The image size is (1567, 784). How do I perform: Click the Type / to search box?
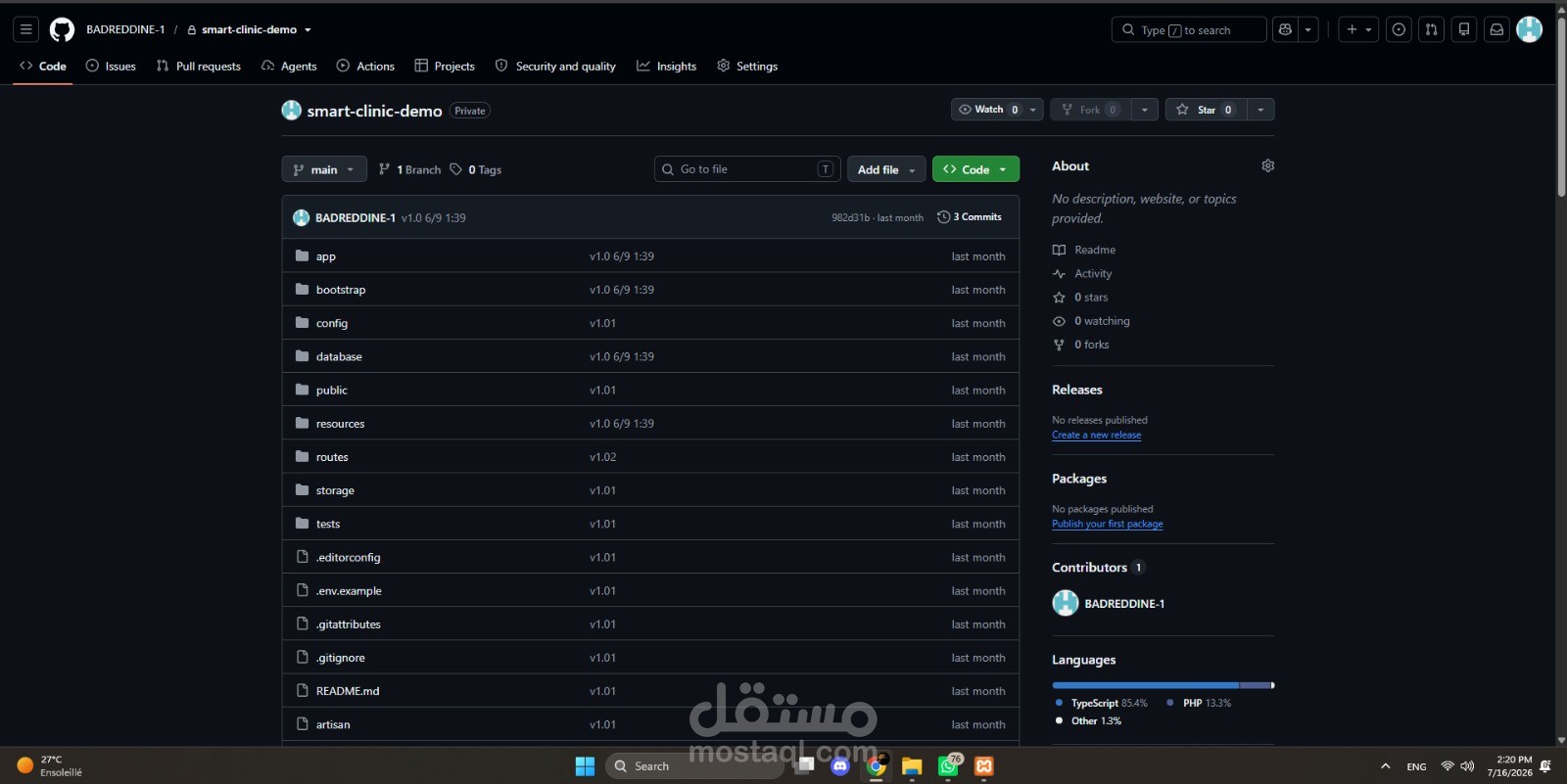point(1189,29)
